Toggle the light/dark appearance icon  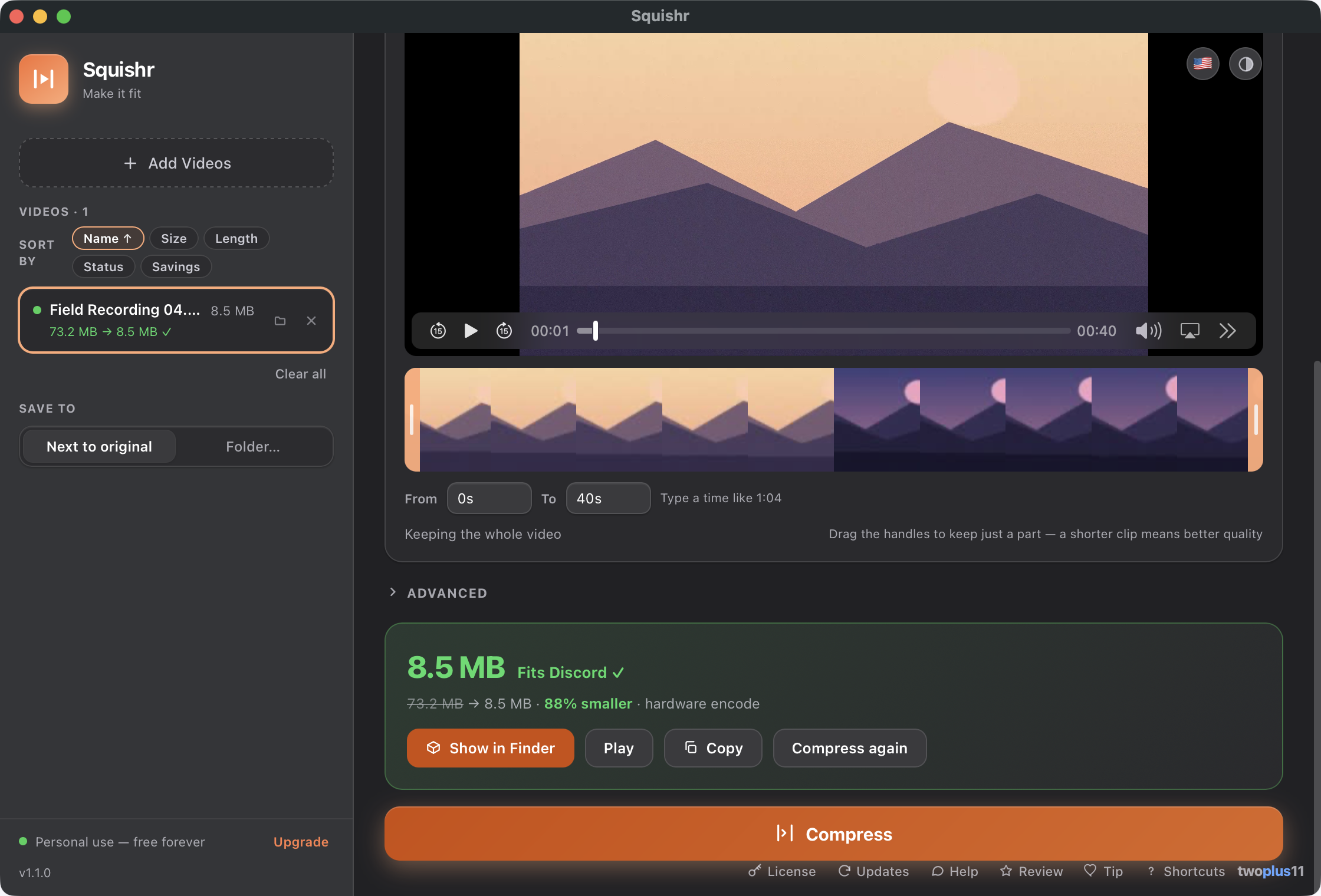1246,64
